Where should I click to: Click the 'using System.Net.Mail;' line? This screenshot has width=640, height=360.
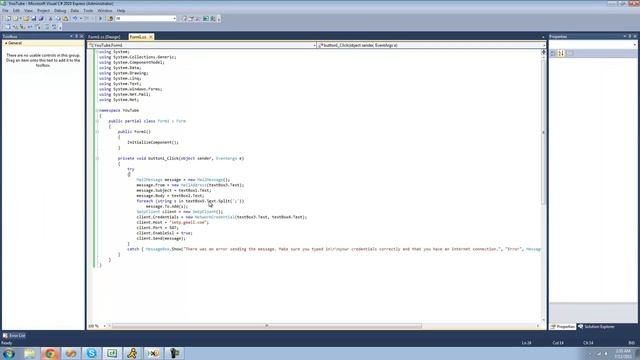point(125,94)
